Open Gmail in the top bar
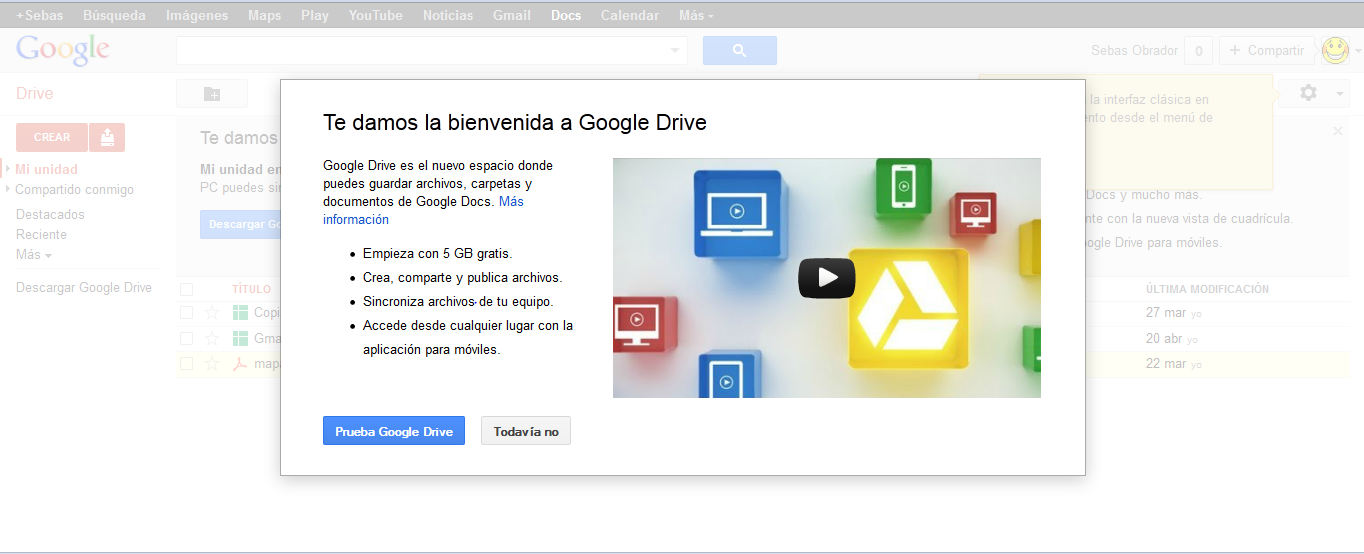Screen dimensions: 1364x554 [x=512, y=15]
